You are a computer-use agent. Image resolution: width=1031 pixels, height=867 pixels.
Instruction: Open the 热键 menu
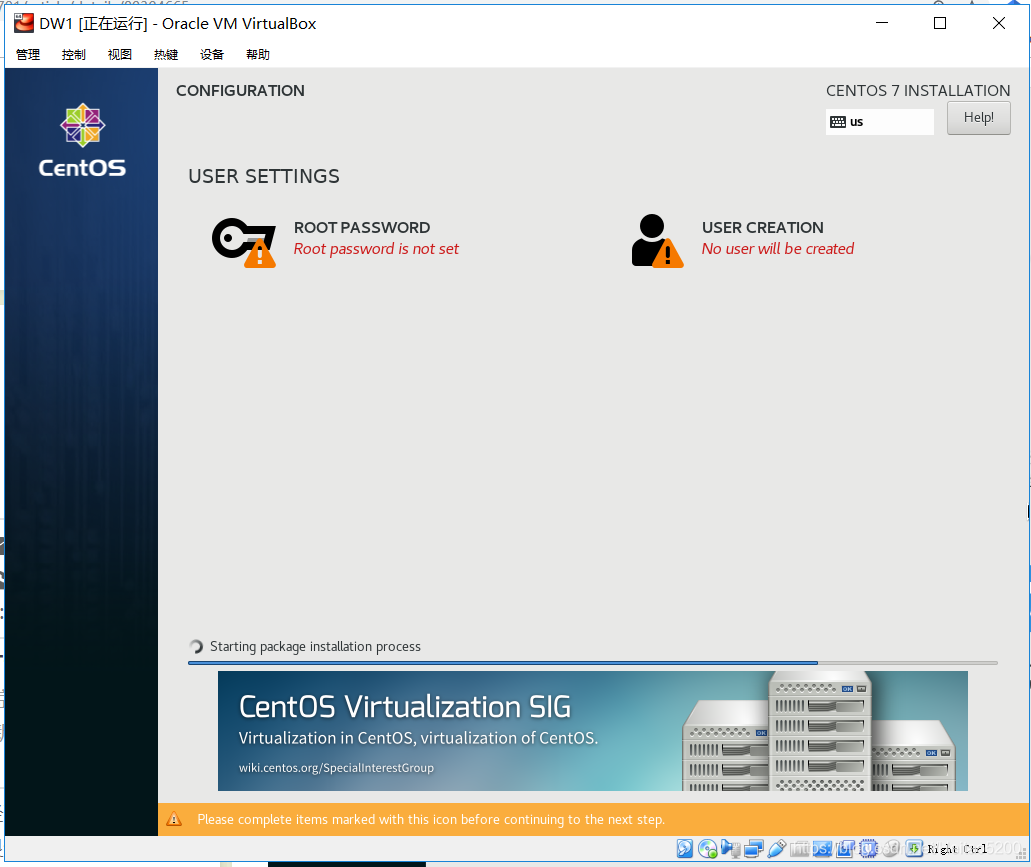166,55
